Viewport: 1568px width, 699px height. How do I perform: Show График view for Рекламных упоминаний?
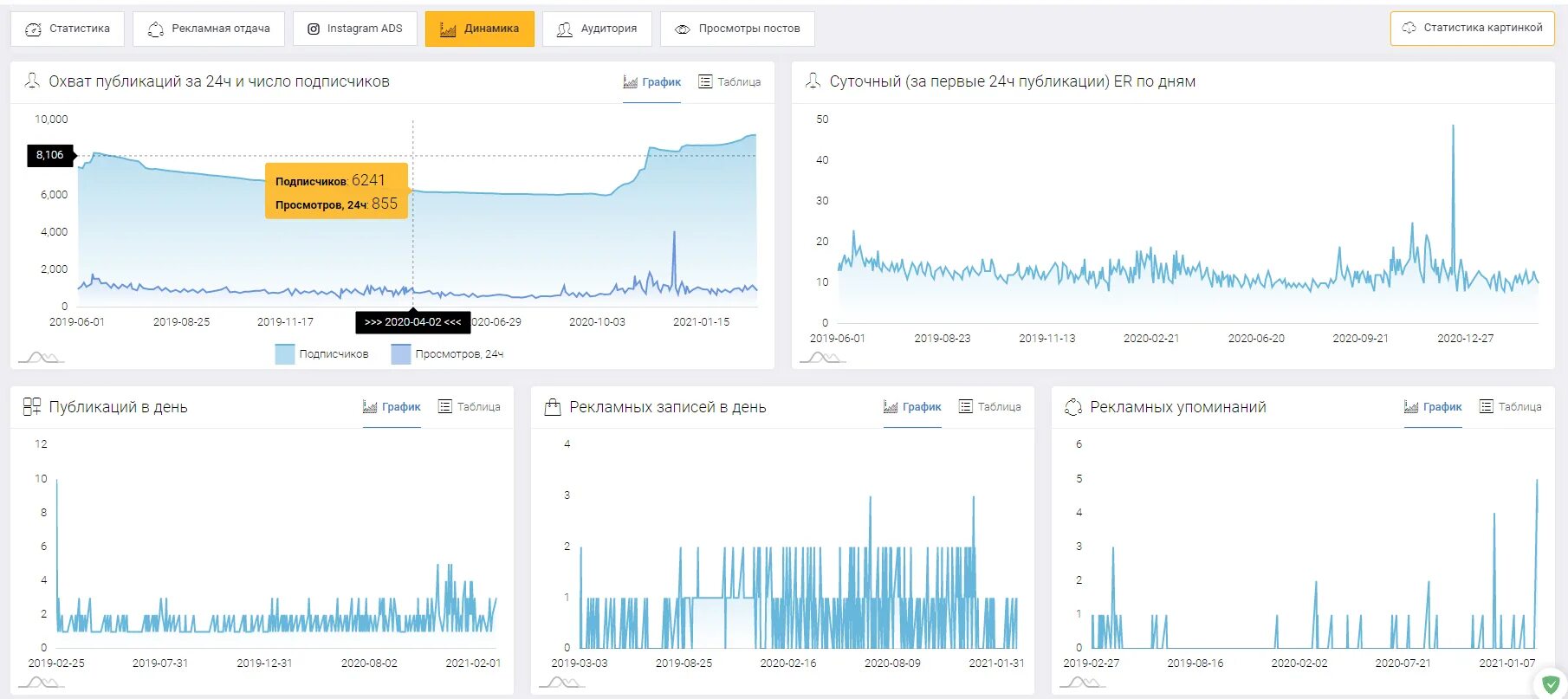pos(1433,407)
